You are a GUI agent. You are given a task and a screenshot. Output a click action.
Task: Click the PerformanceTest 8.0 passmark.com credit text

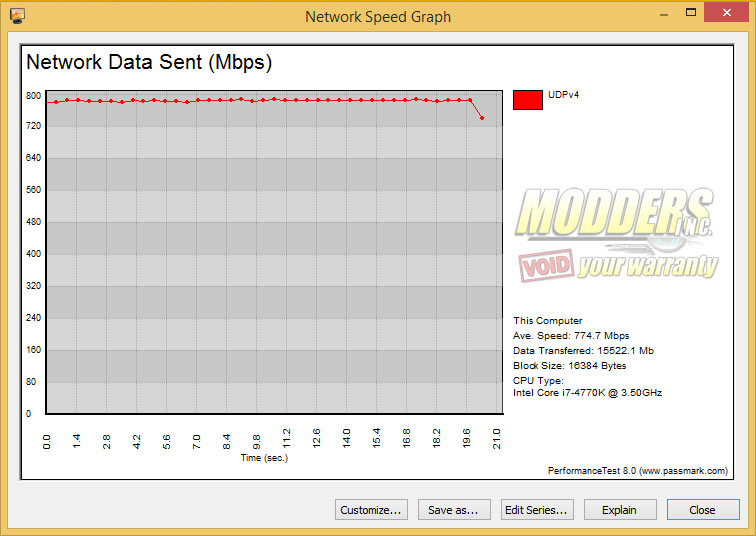click(637, 470)
